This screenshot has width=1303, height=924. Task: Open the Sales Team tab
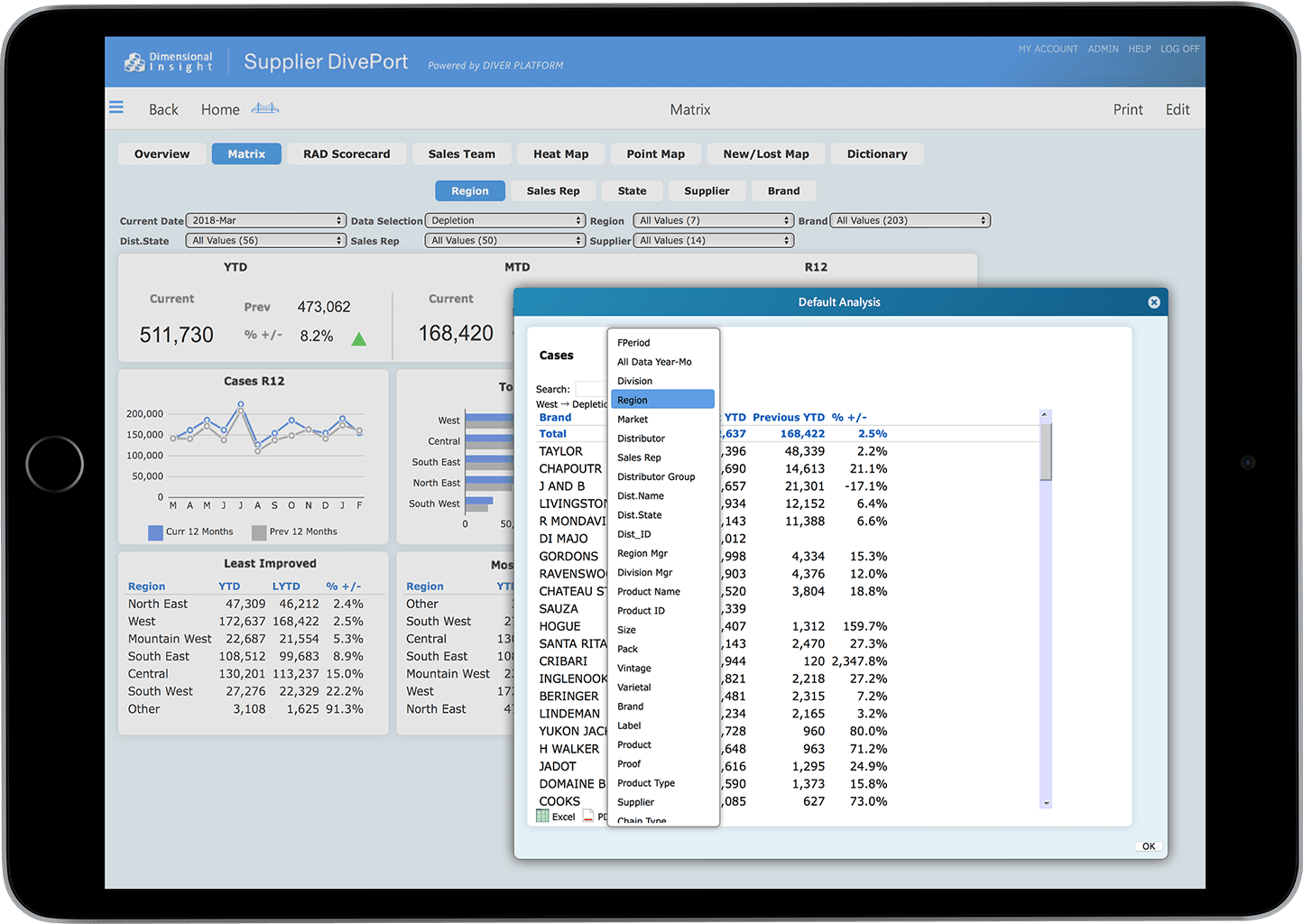(x=461, y=154)
